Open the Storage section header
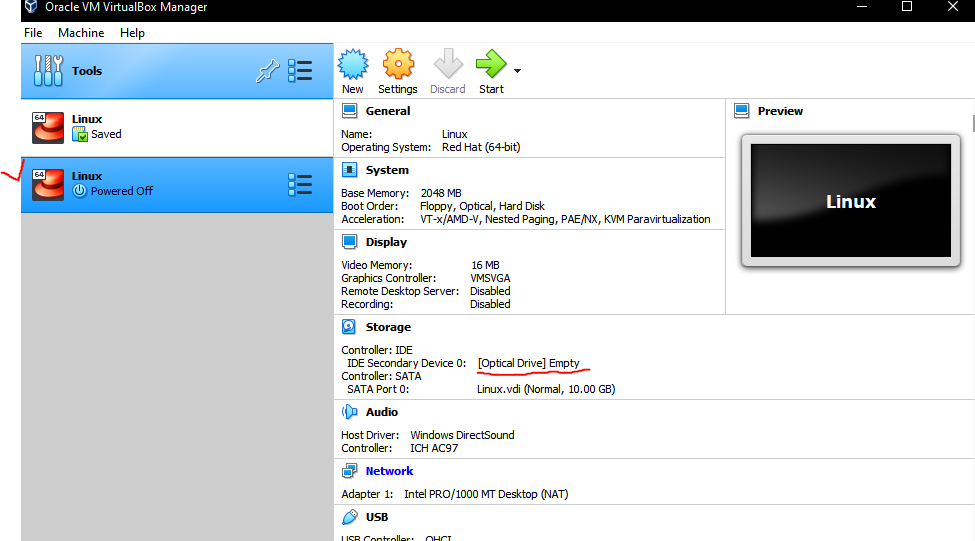The width and height of the screenshot is (975, 541). [x=388, y=327]
